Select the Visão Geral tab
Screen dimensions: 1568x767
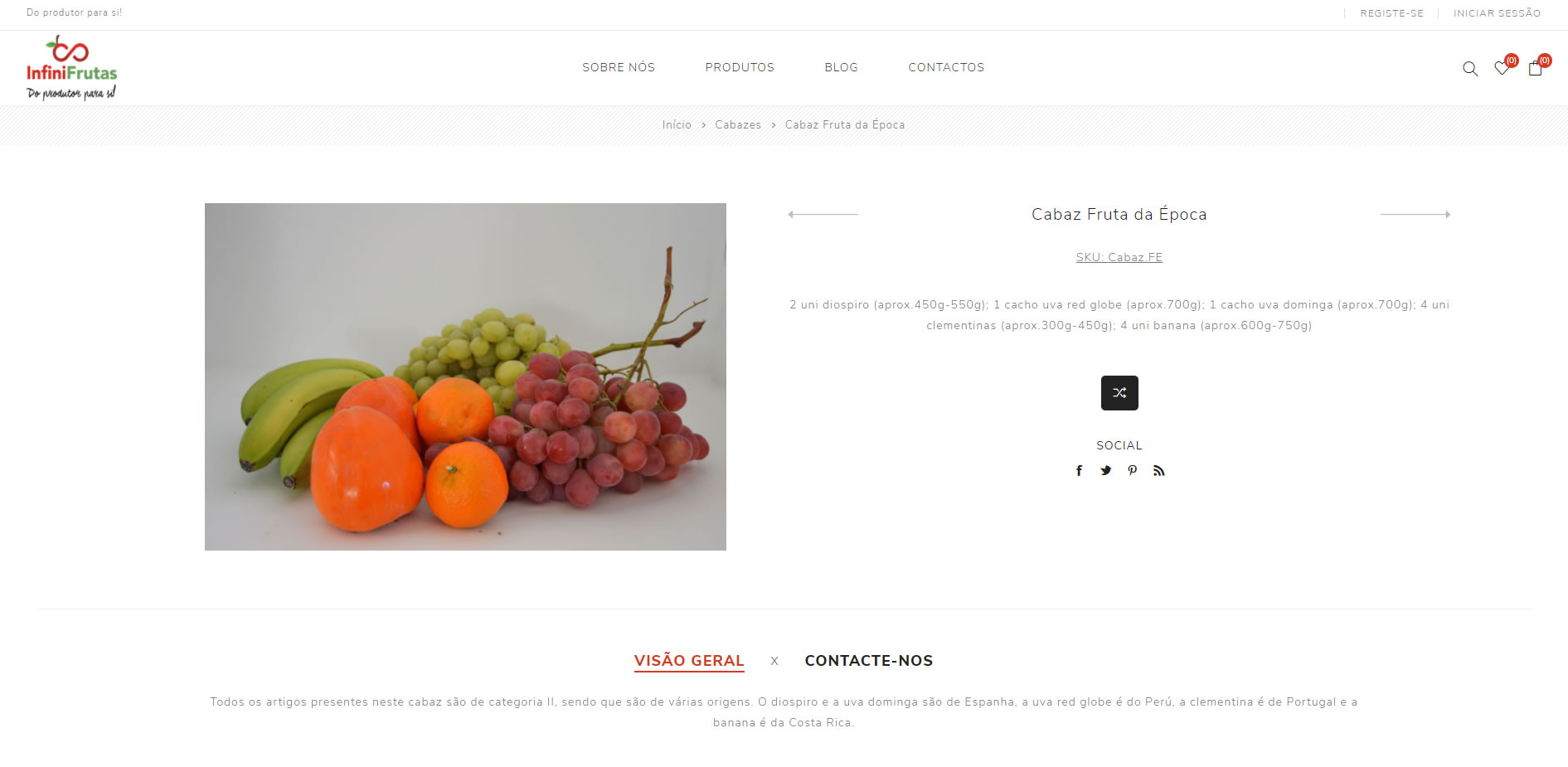coord(689,661)
